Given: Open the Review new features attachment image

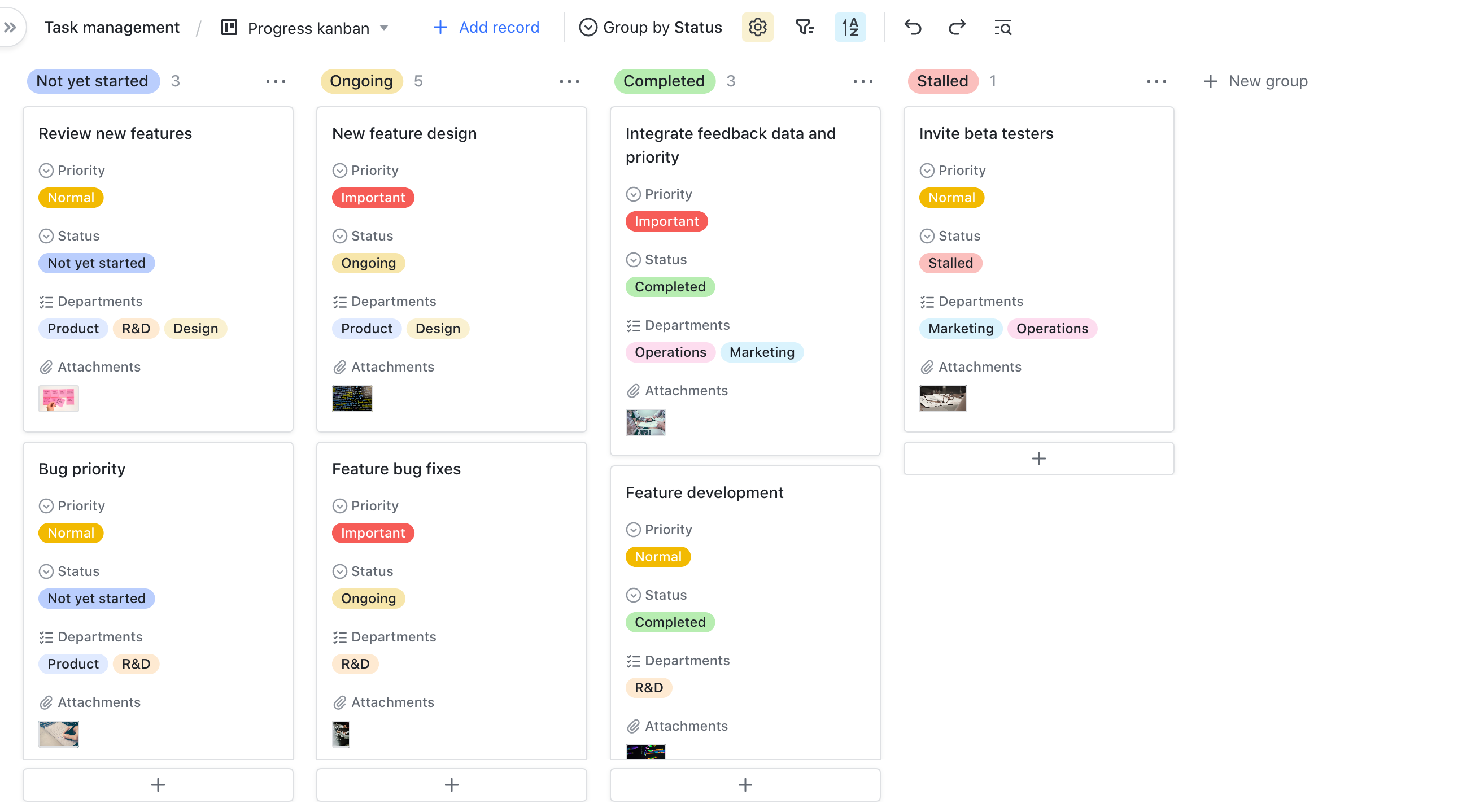Looking at the screenshot, I should [x=59, y=399].
